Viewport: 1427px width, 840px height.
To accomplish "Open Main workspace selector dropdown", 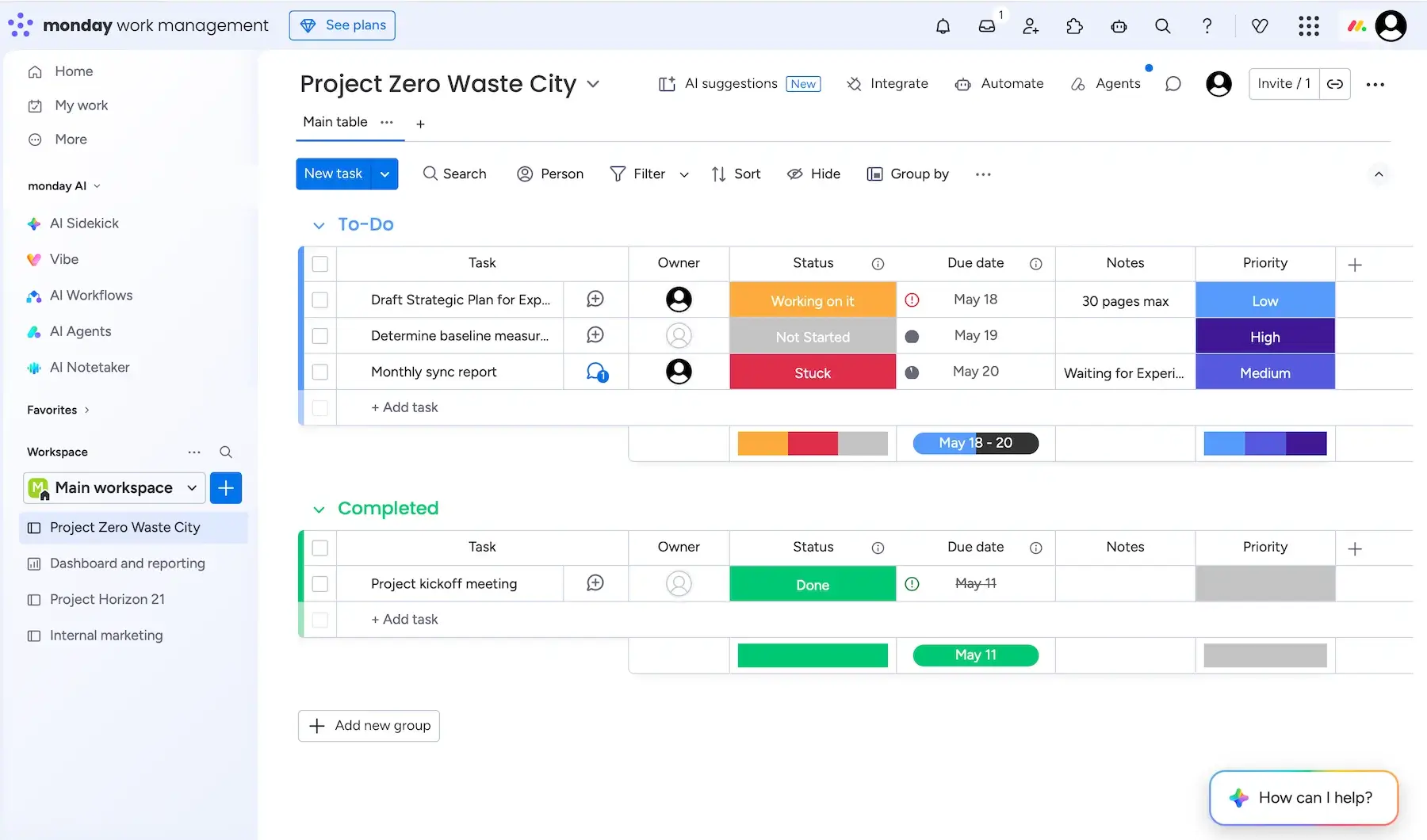I will [x=114, y=488].
